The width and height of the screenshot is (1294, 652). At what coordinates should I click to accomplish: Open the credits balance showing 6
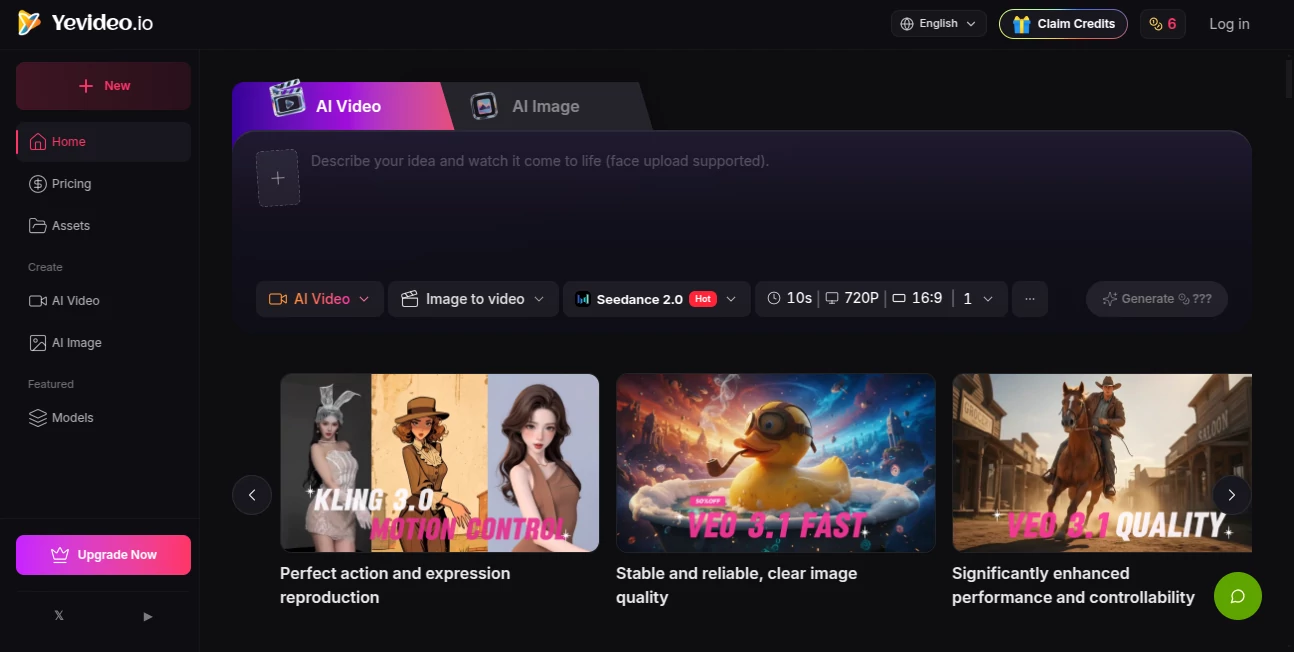[x=1162, y=24]
